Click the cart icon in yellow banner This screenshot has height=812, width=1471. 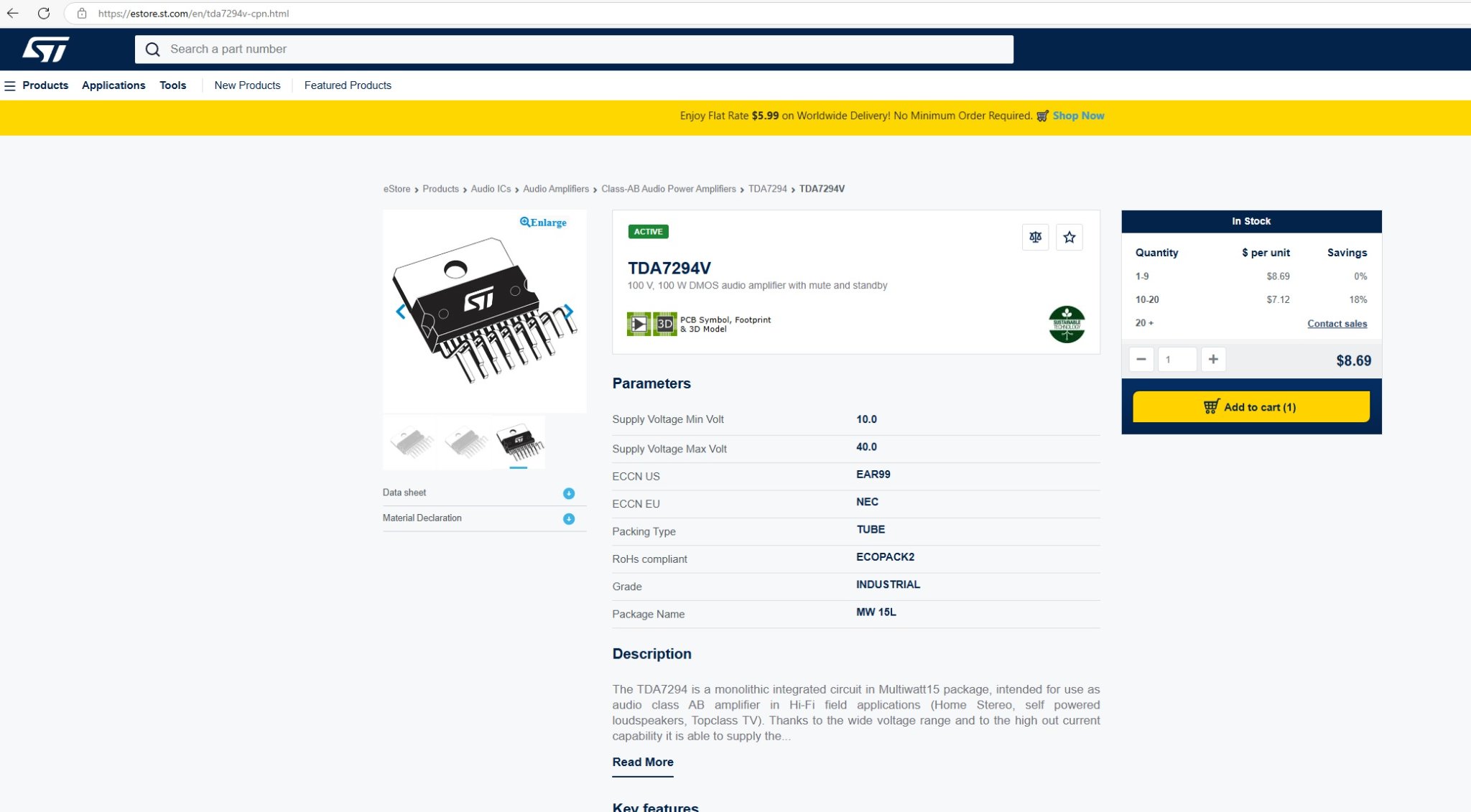(x=1042, y=116)
